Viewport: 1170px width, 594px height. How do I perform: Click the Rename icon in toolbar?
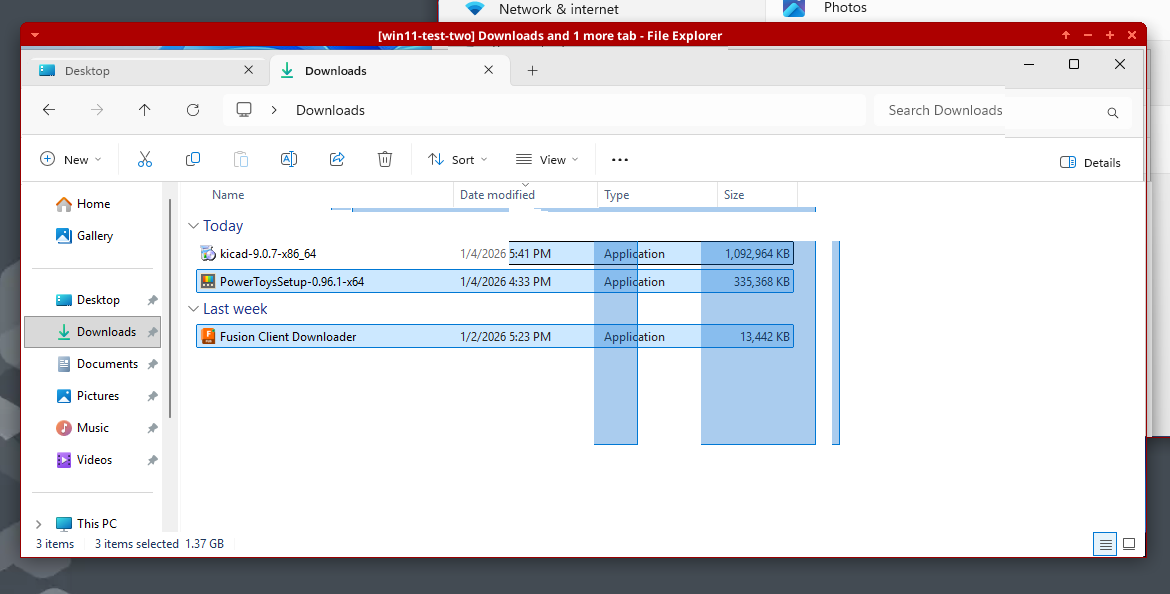coord(289,160)
